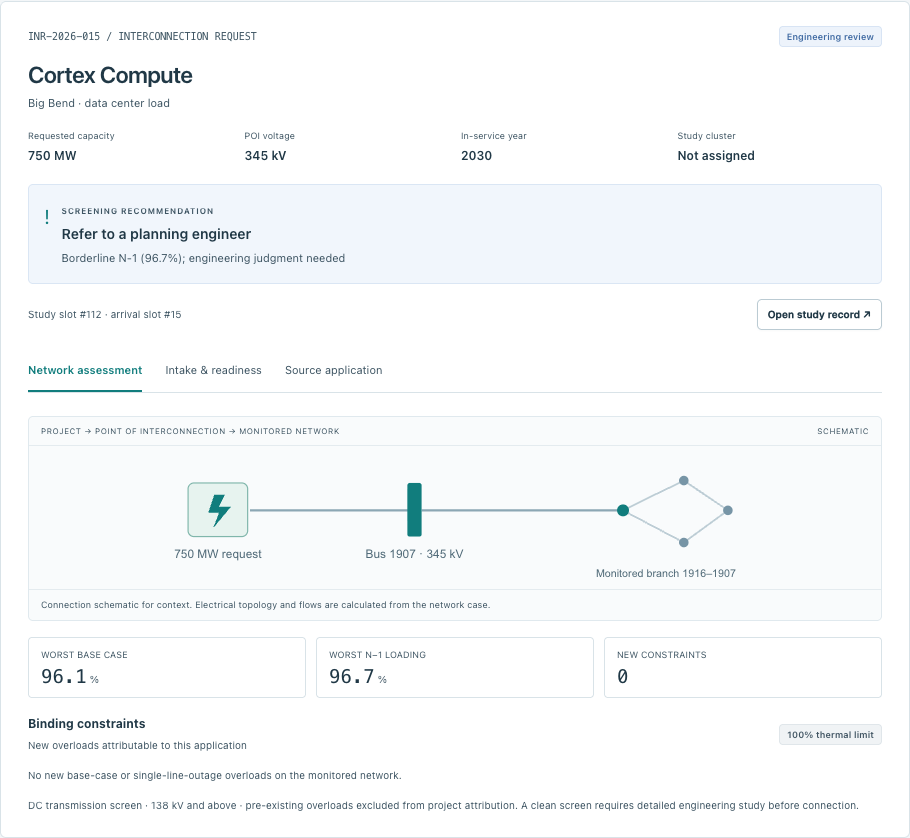The height and width of the screenshot is (838, 910).
Task: Click 'DC transmission screen · 138 kV' footnote
Action: (443, 806)
